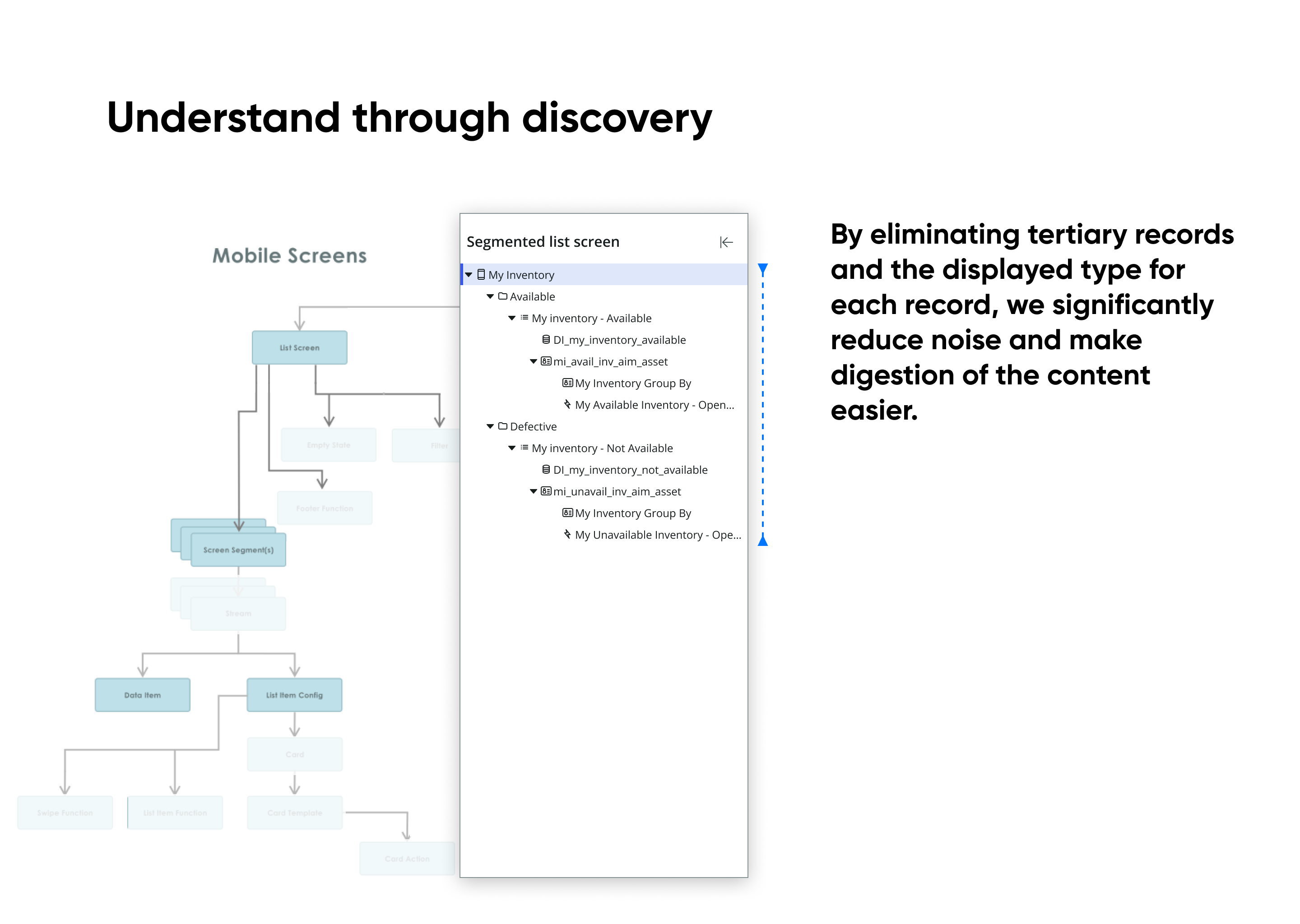This screenshot has height=924, width=1300.
Task: Select the Available folder label
Action: pyautogui.click(x=532, y=296)
